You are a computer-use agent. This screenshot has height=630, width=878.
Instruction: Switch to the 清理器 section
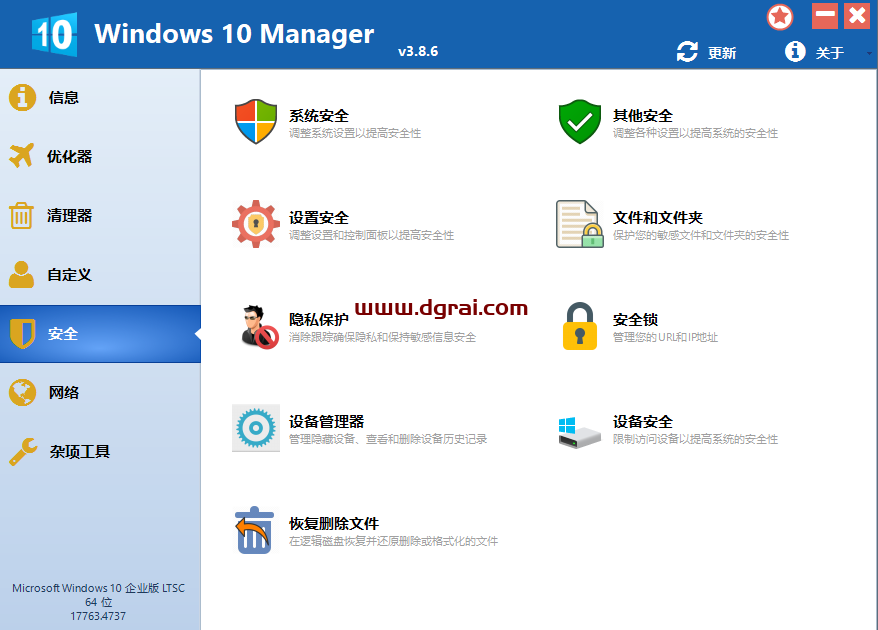click(x=69, y=216)
